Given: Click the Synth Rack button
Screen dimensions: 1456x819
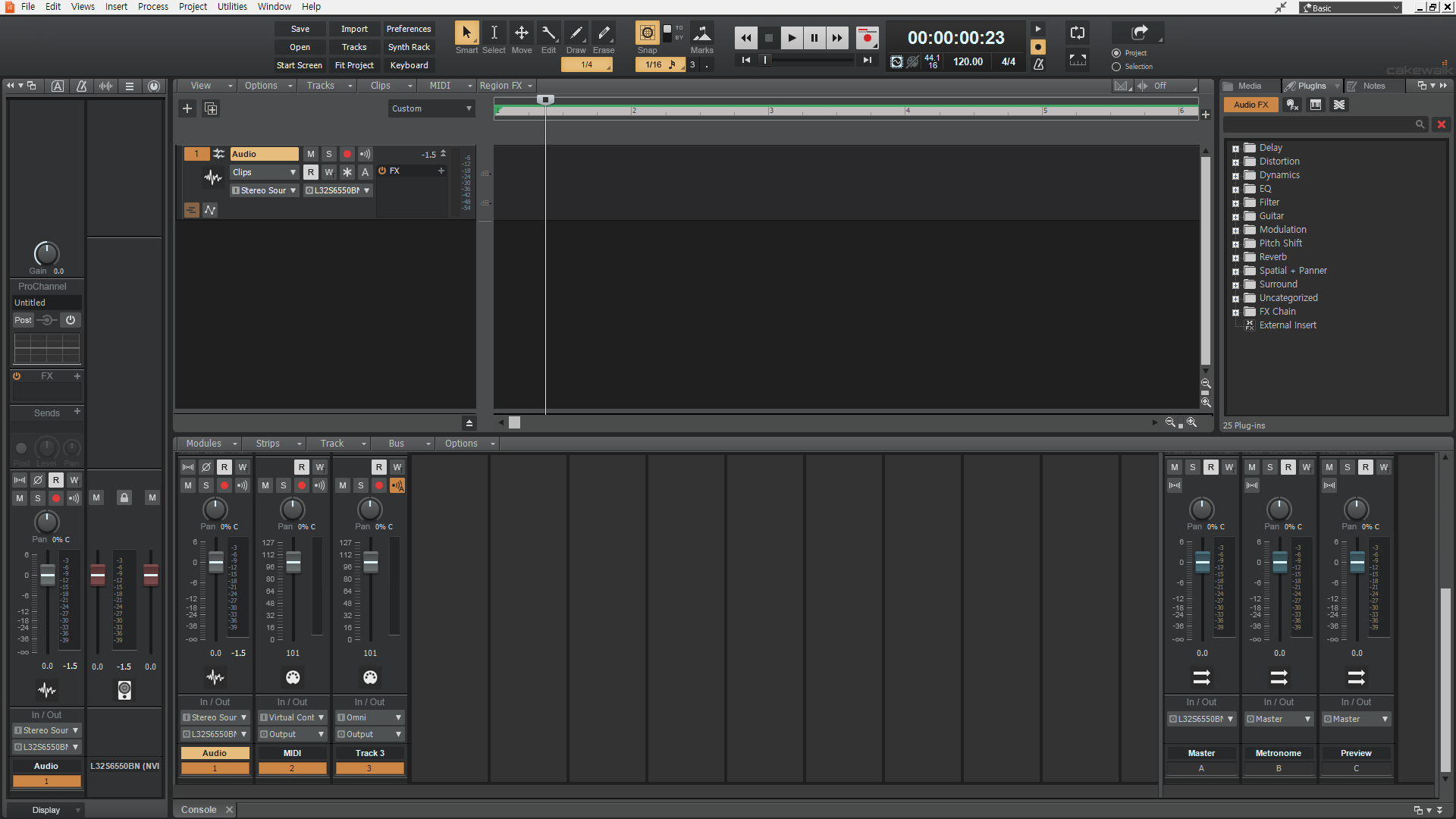Looking at the screenshot, I should coord(409,47).
